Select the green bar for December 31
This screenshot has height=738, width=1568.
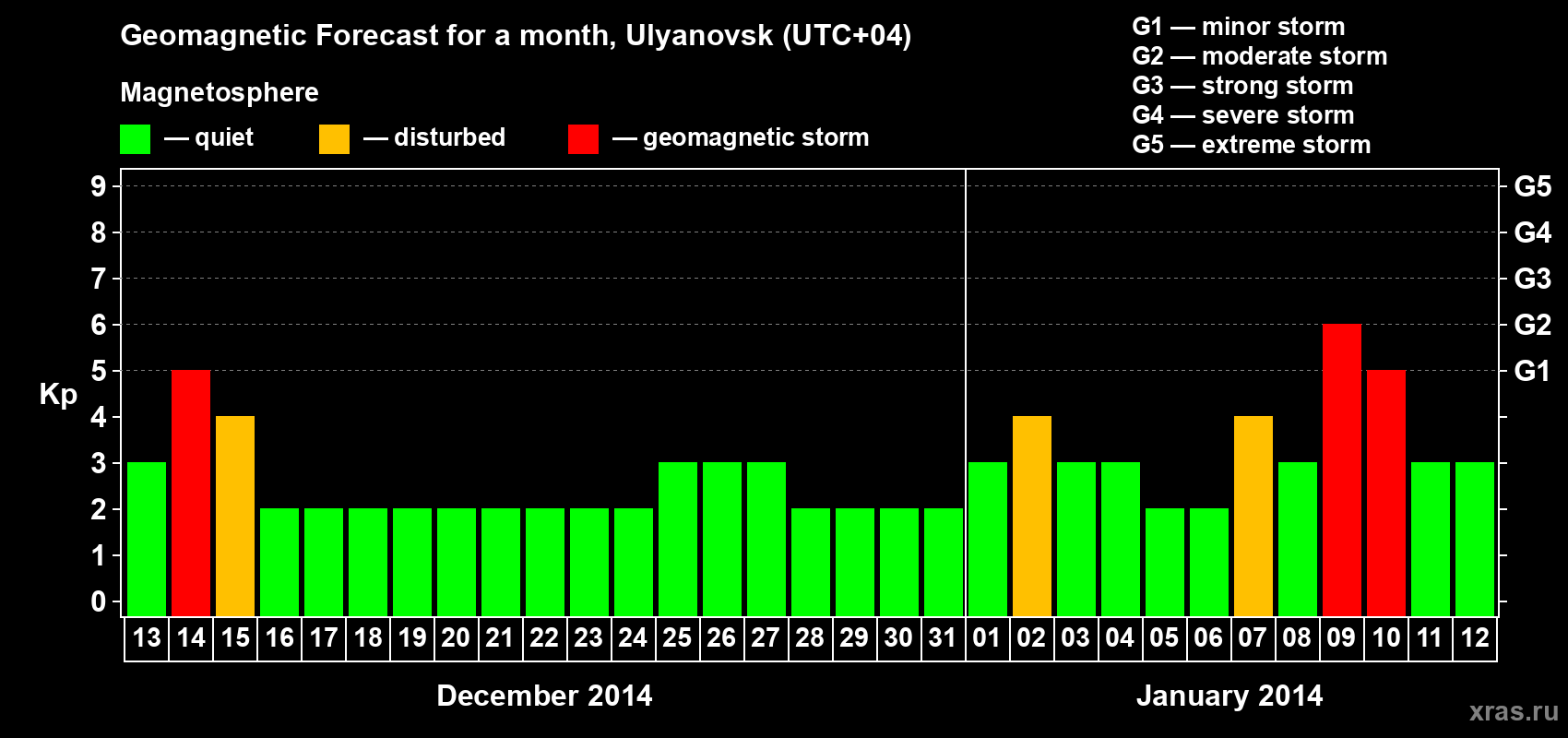click(x=944, y=563)
